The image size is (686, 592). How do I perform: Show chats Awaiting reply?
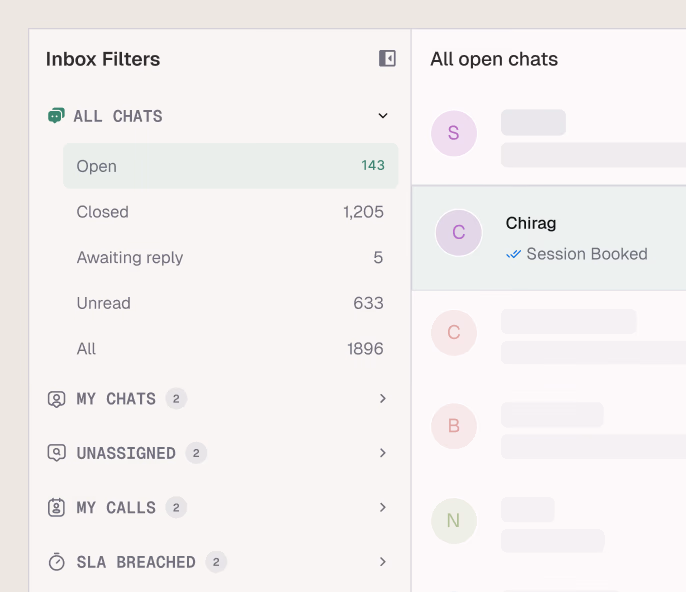[230, 258]
